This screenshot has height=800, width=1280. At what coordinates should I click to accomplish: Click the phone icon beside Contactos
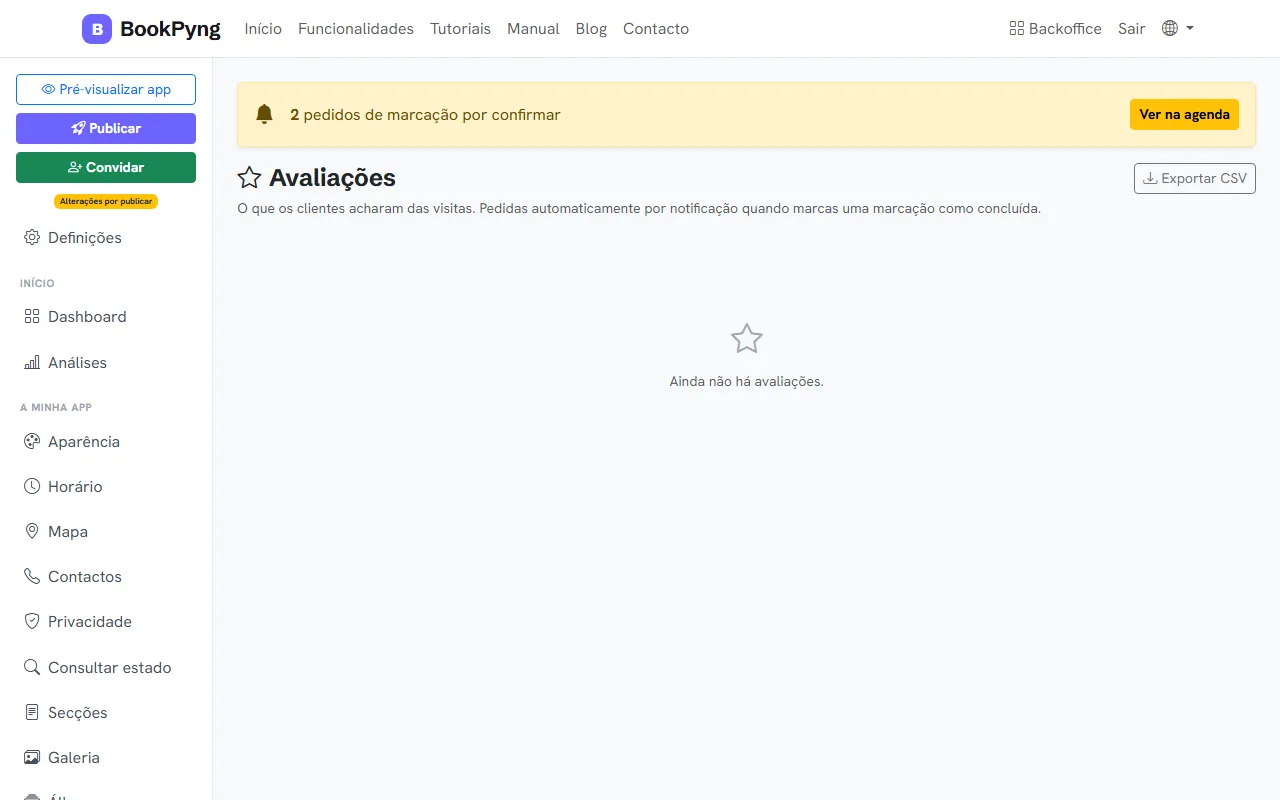32,577
